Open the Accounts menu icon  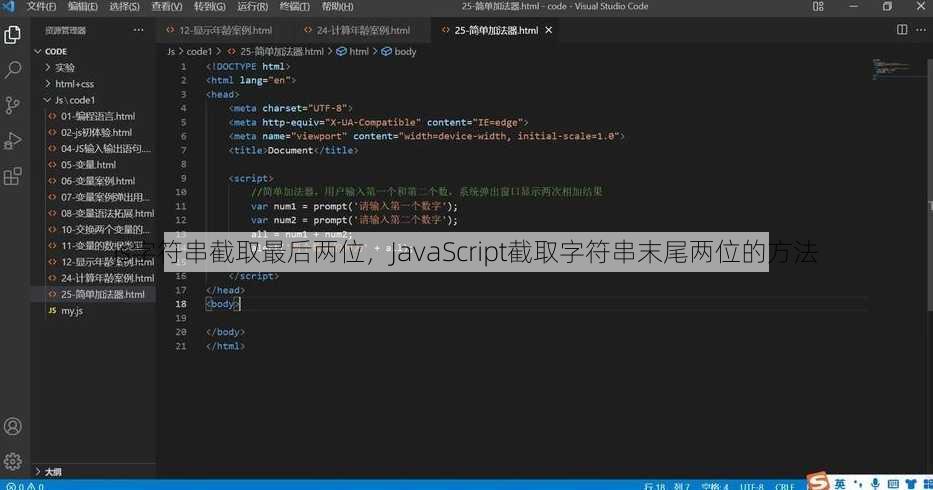[12, 426]
